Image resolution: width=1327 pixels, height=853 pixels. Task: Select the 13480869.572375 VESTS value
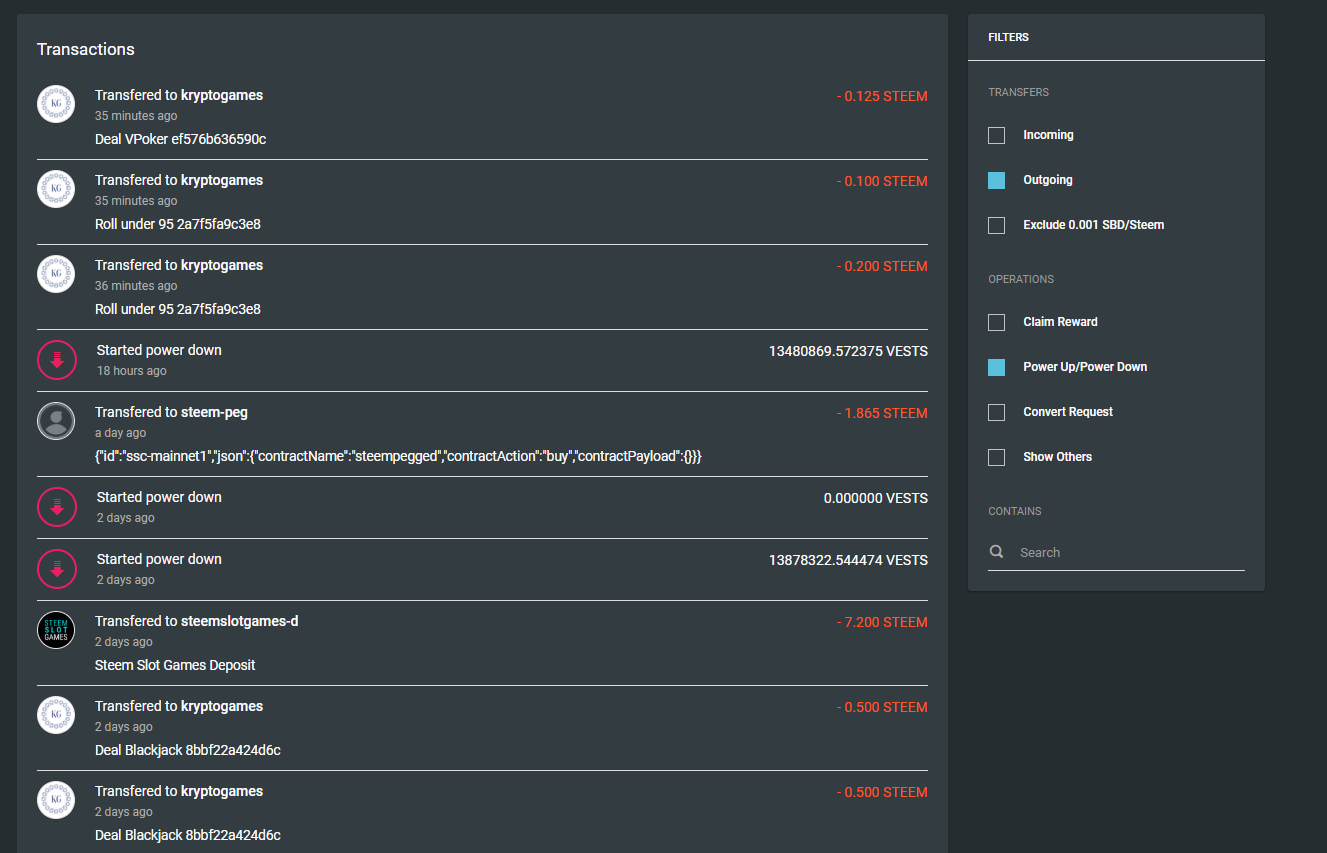point(848,351)
